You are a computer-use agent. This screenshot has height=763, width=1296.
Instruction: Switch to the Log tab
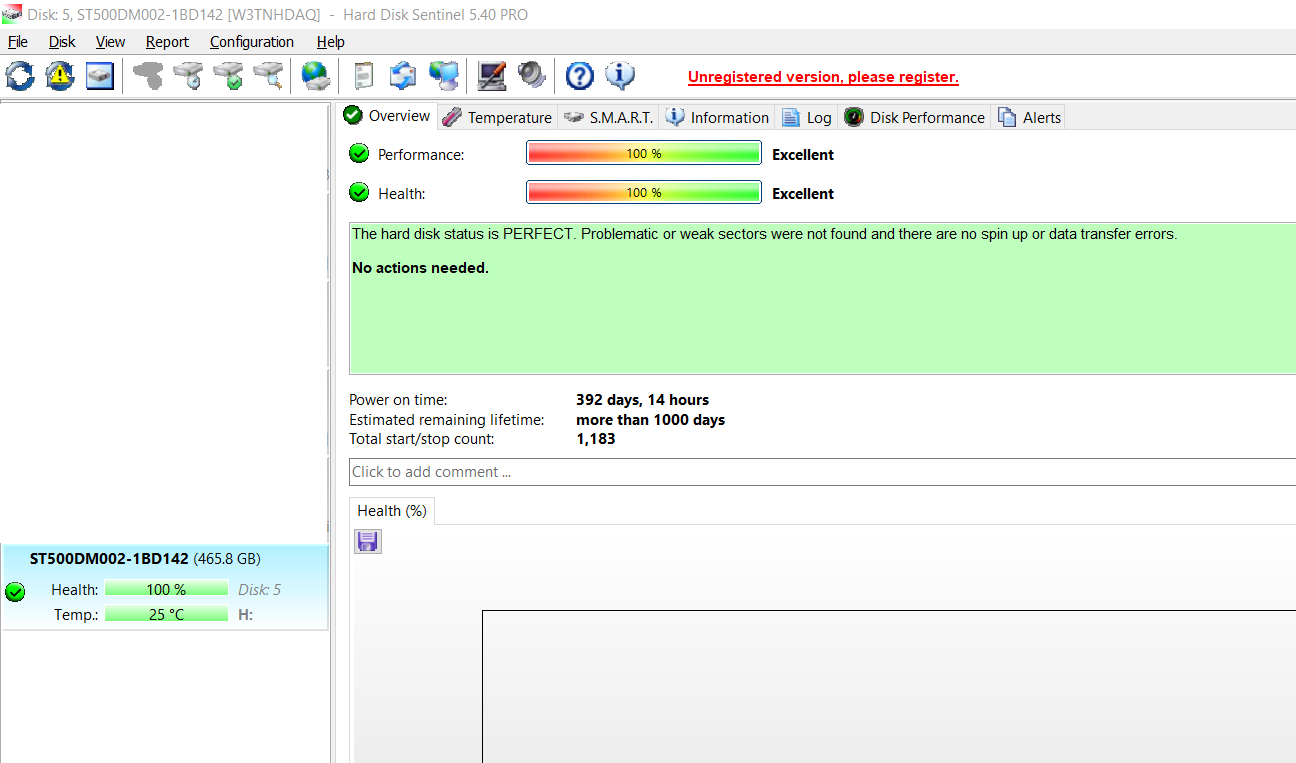(806, 117)
